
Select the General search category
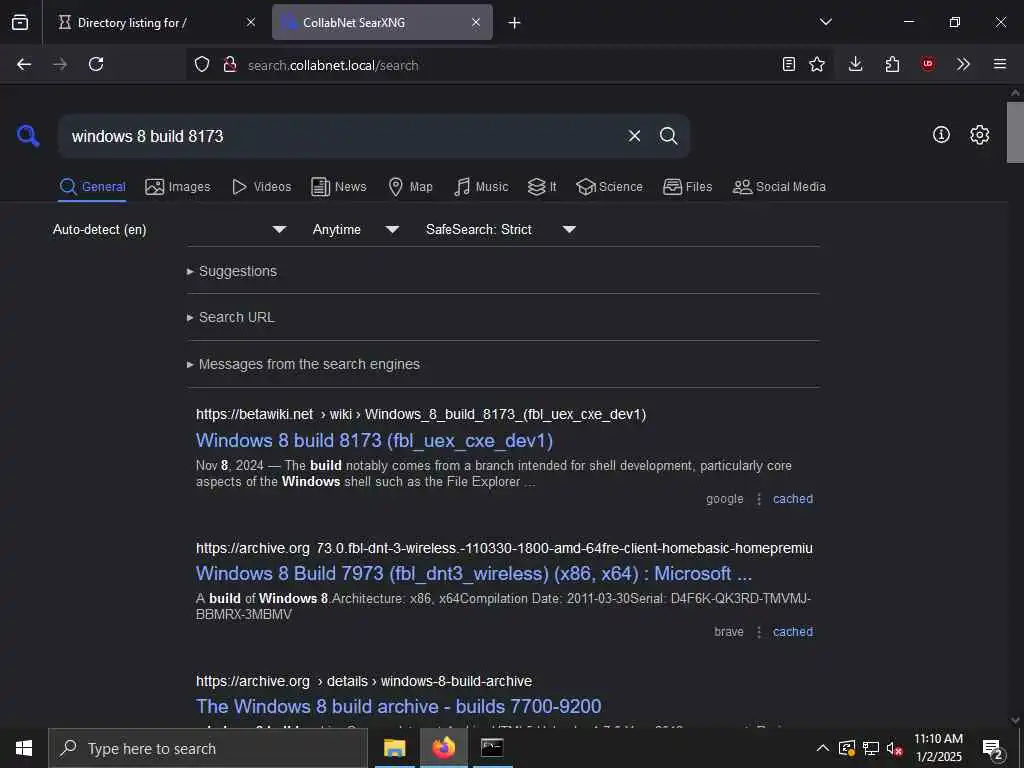pyautogui.click(x=92, y=187)
